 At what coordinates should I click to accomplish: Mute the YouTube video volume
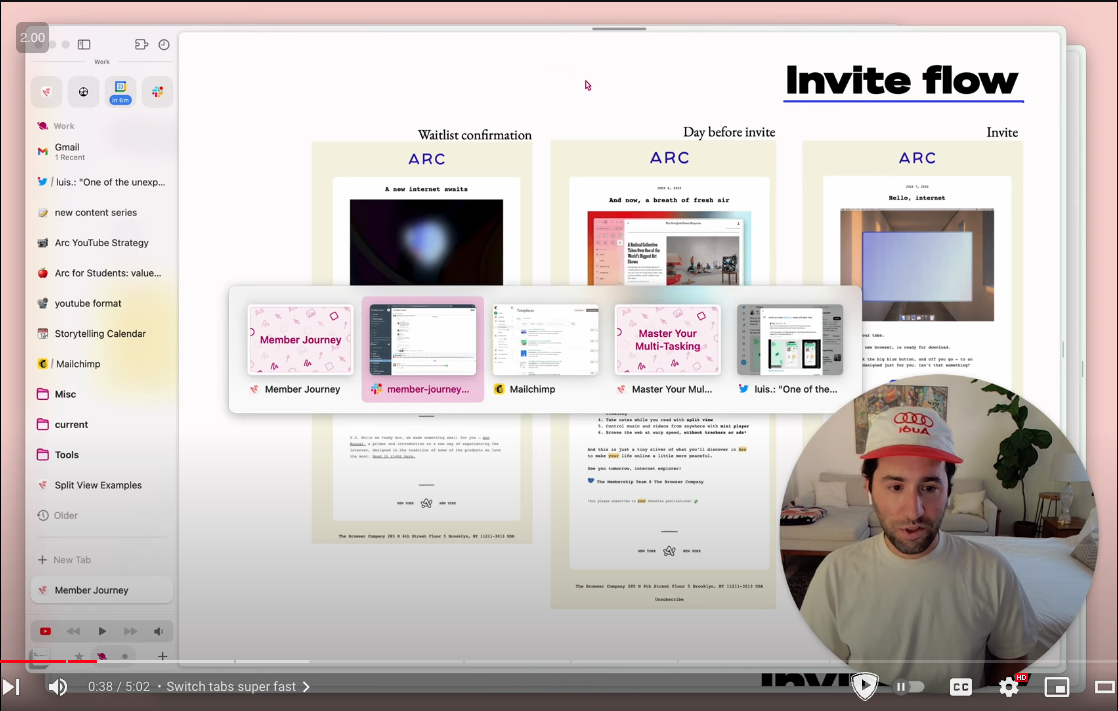tap(57, 687)
